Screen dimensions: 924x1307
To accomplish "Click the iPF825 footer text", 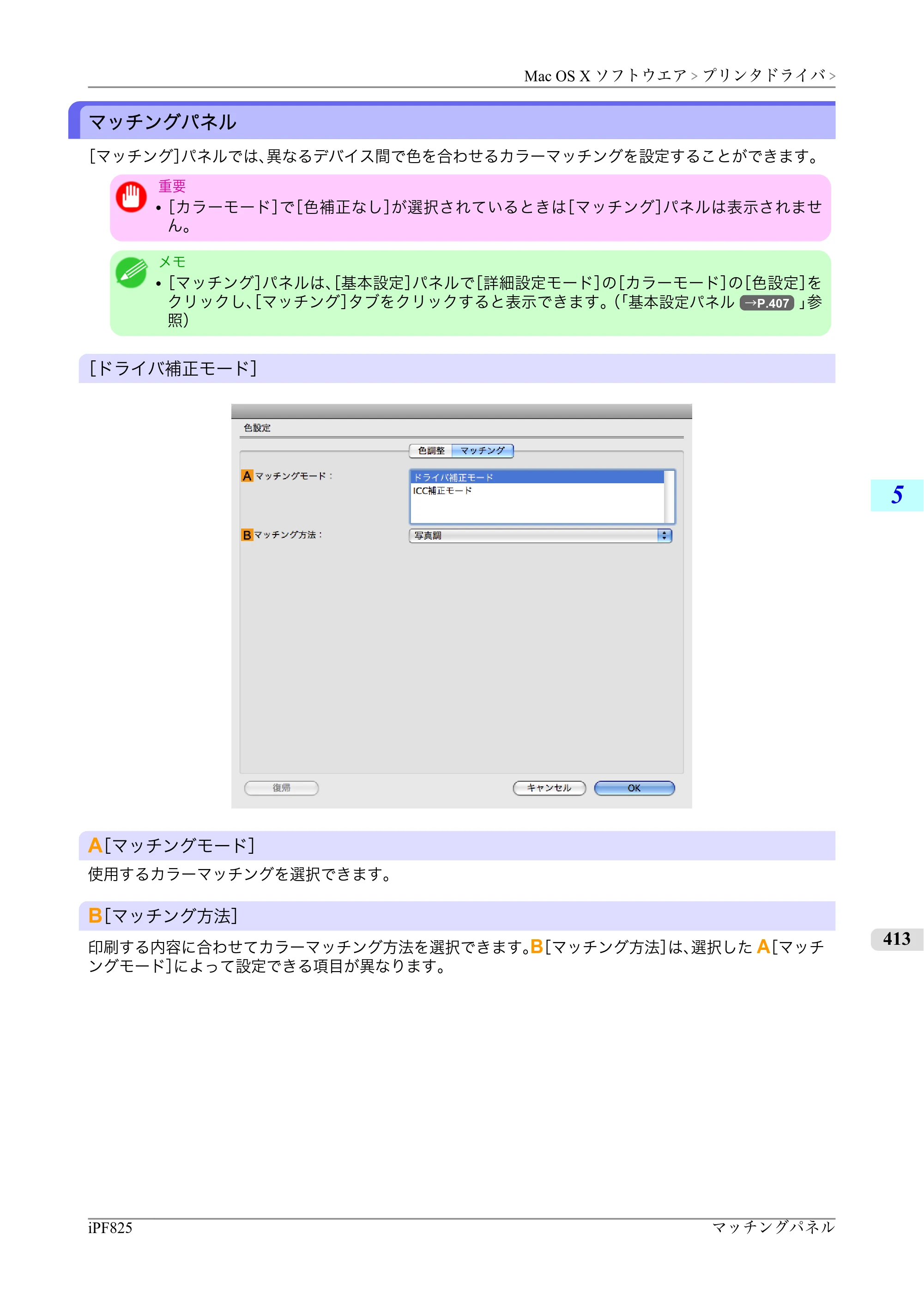I will pos(110,1228).
